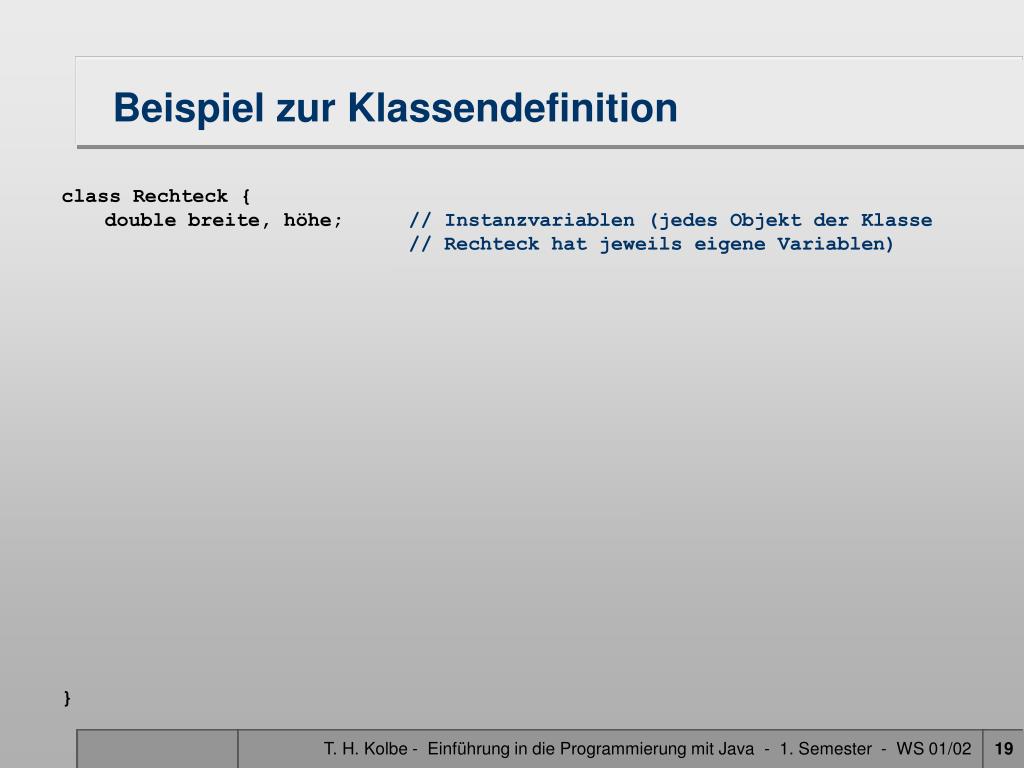
Task: Click the closing curly brace of the class
Action: coord(67,697)
